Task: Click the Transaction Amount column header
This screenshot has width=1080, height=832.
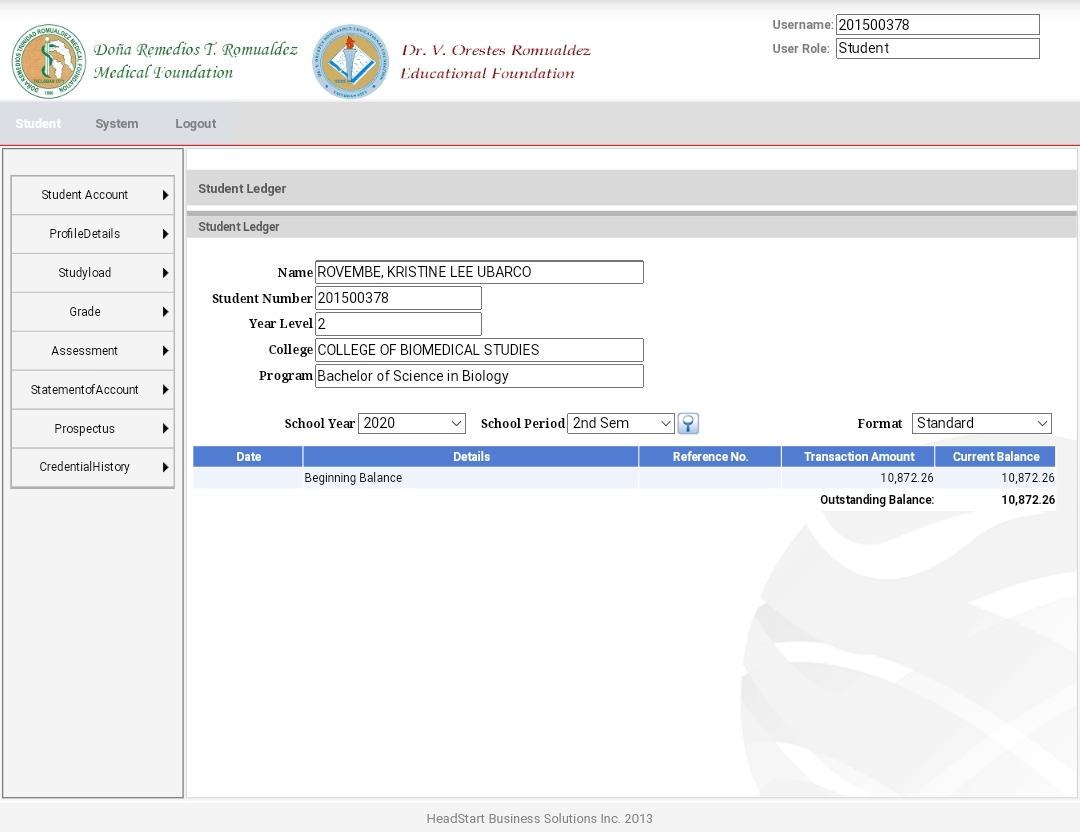Action: click(858, 457)
